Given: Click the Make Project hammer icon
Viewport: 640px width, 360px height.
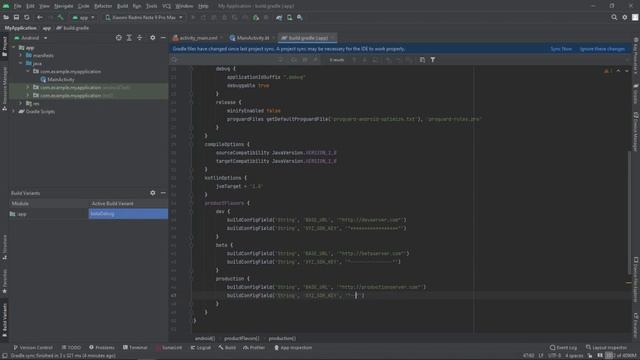Looking at the screenshot, I should 60,18.
